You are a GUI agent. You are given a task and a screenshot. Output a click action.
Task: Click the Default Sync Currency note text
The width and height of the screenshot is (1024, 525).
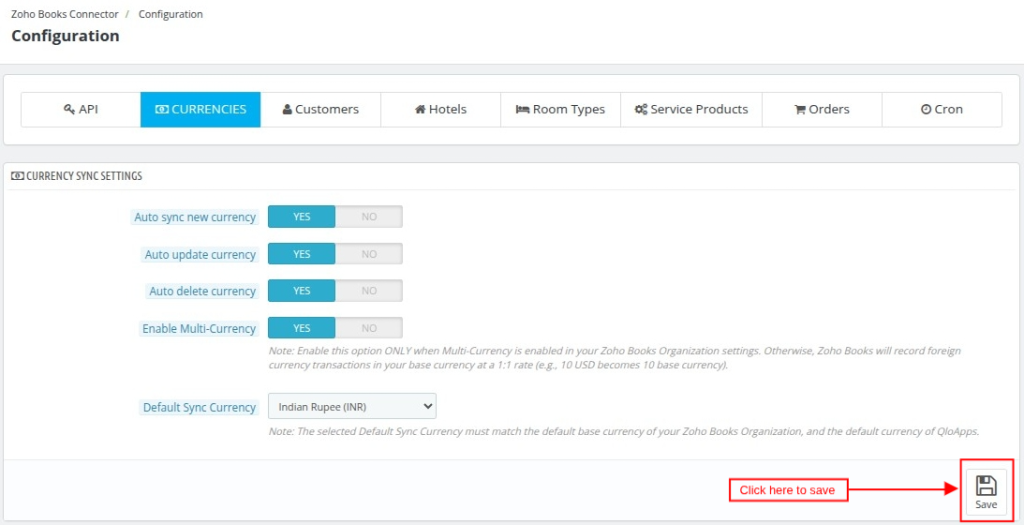pyautogui.click(x=624, y=432)
